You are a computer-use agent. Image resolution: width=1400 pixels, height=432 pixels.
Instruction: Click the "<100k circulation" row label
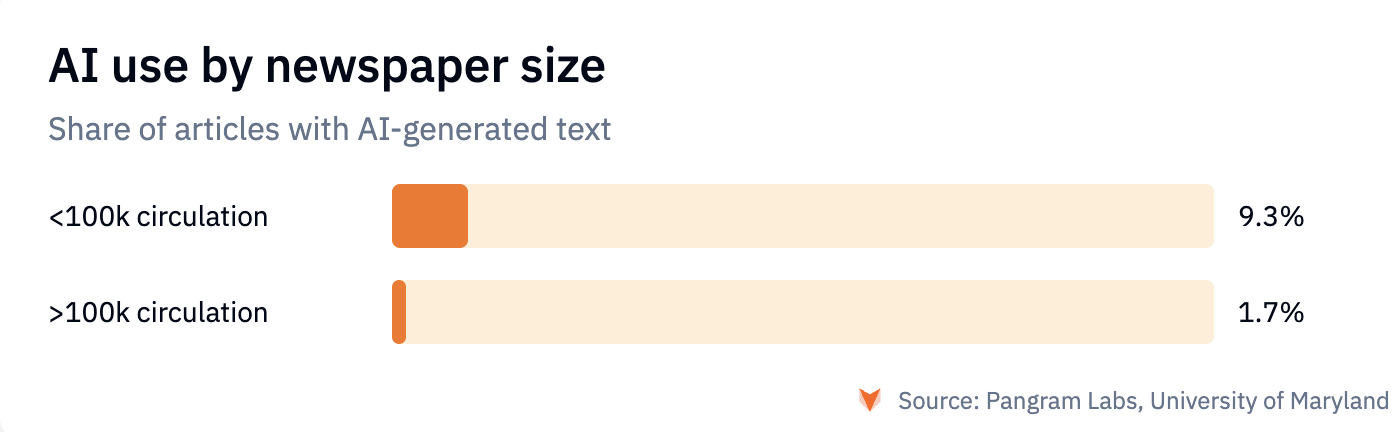coord(158,216)
